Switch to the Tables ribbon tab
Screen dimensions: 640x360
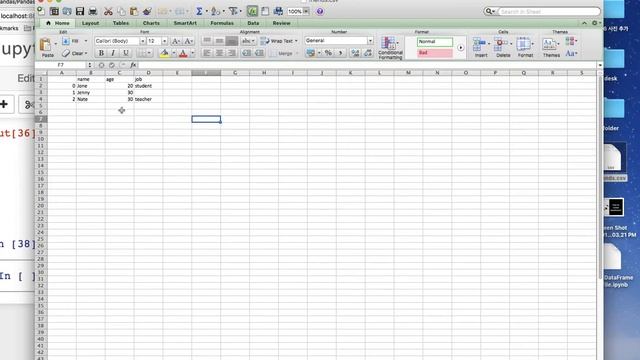(x=121, y=23)
